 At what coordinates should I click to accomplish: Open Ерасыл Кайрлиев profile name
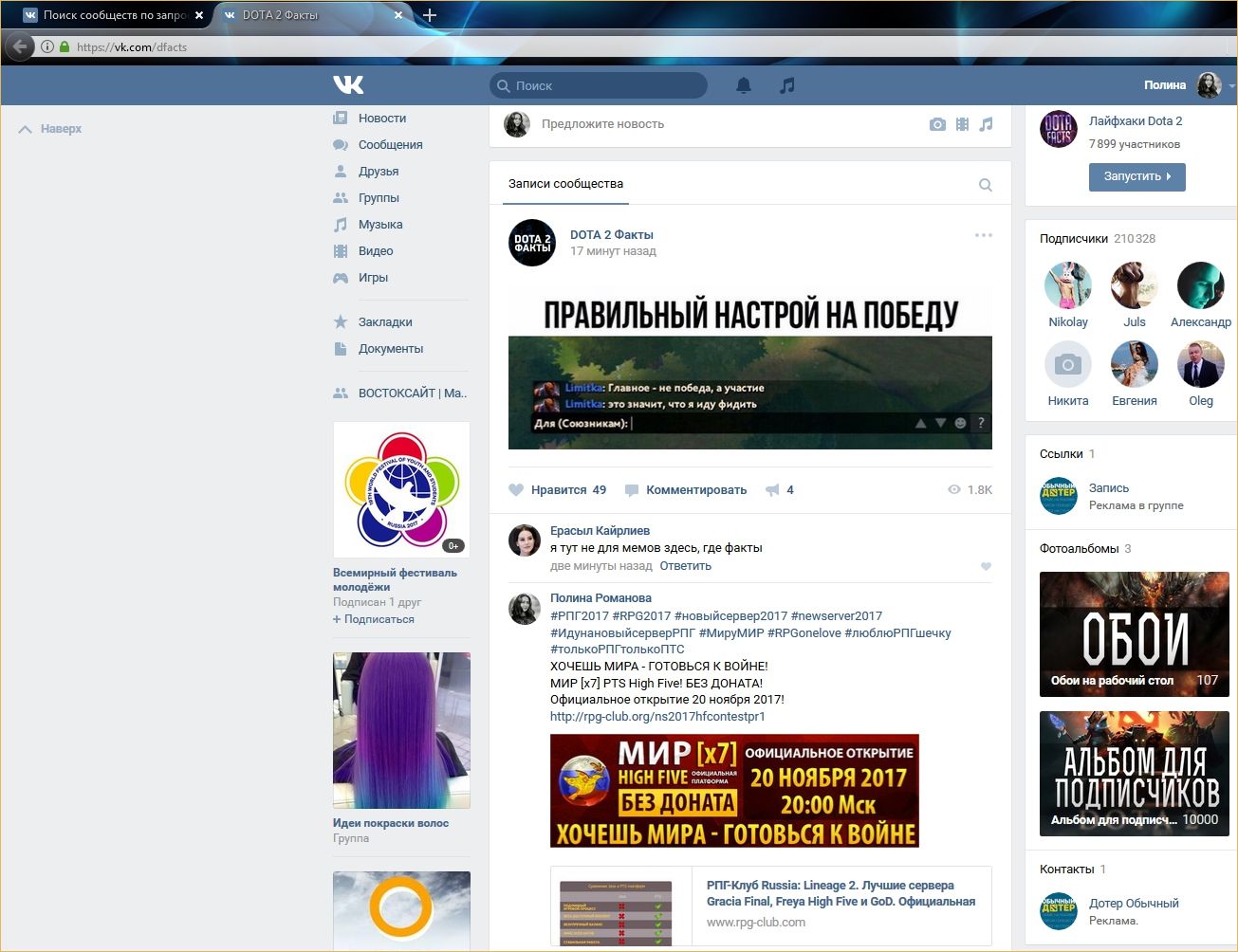[600, 531]
